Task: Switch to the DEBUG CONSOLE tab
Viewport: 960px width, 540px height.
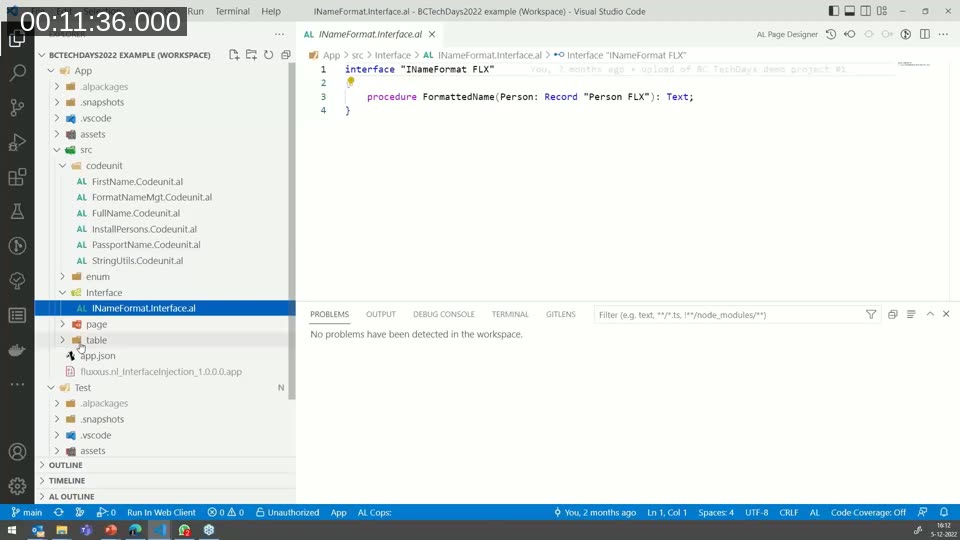Action: pyautogui.click(x=443, y=314)
